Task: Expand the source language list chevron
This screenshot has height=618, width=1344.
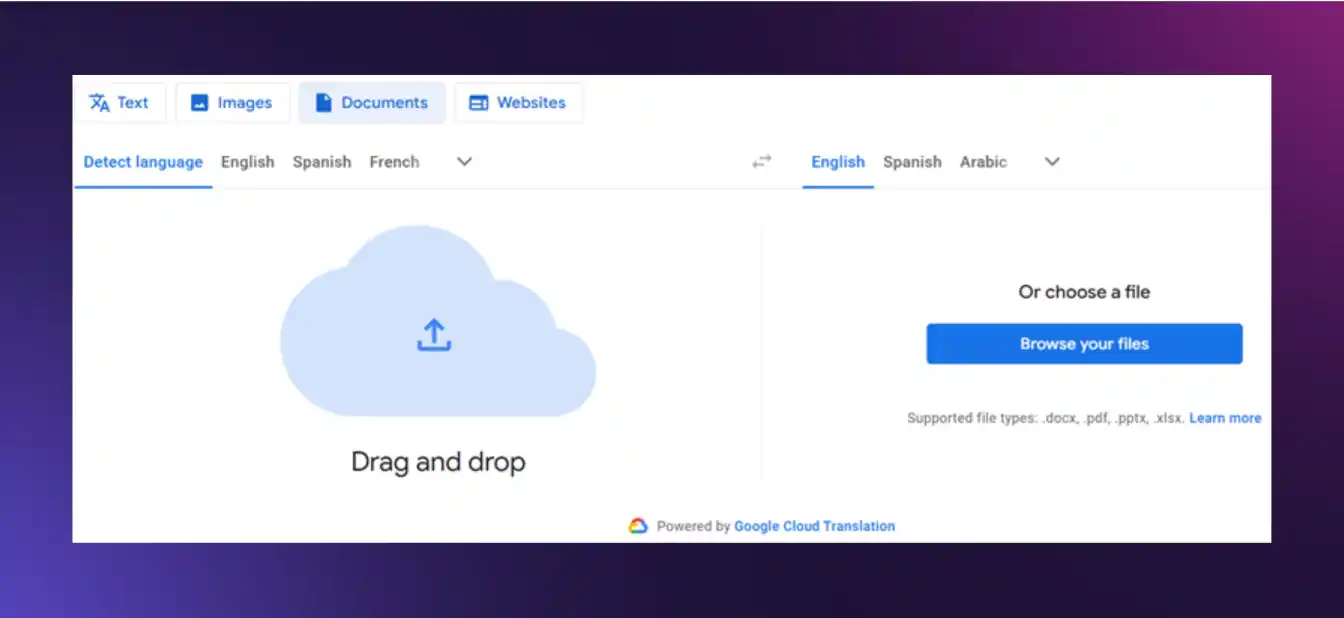Action: pos(464,162)
